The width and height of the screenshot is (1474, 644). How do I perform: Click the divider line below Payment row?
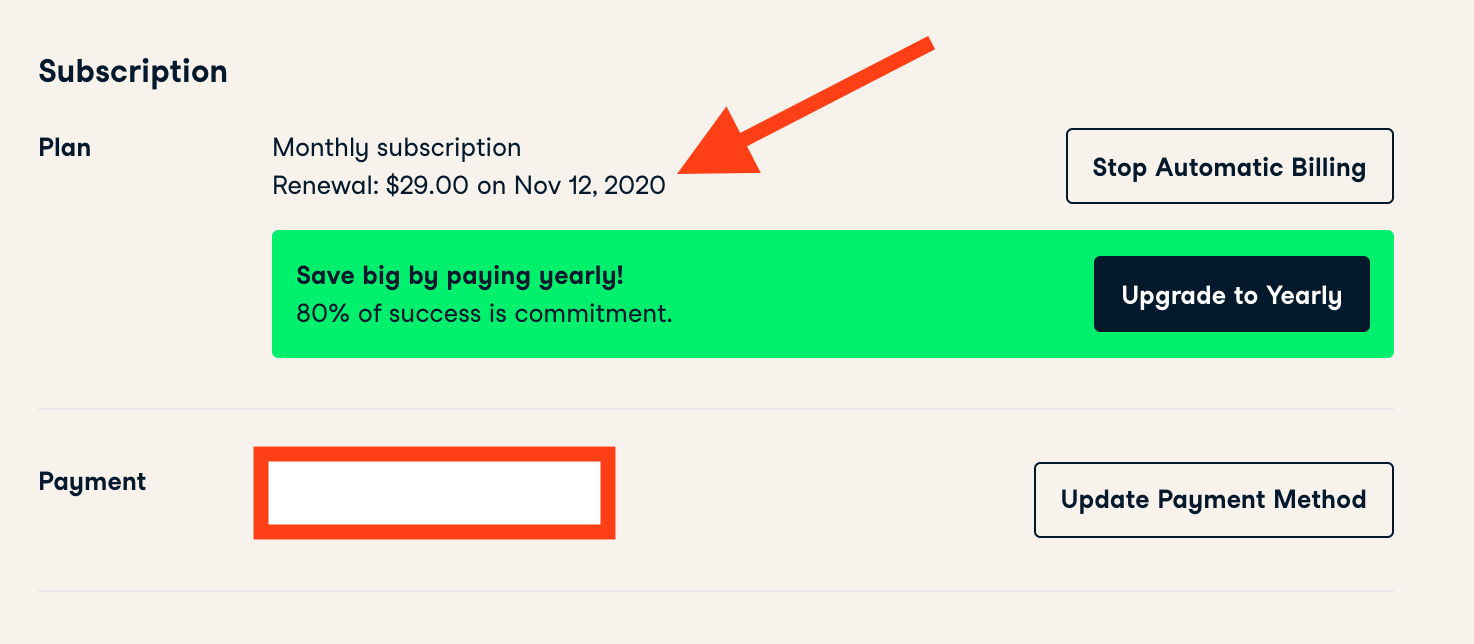715,591
